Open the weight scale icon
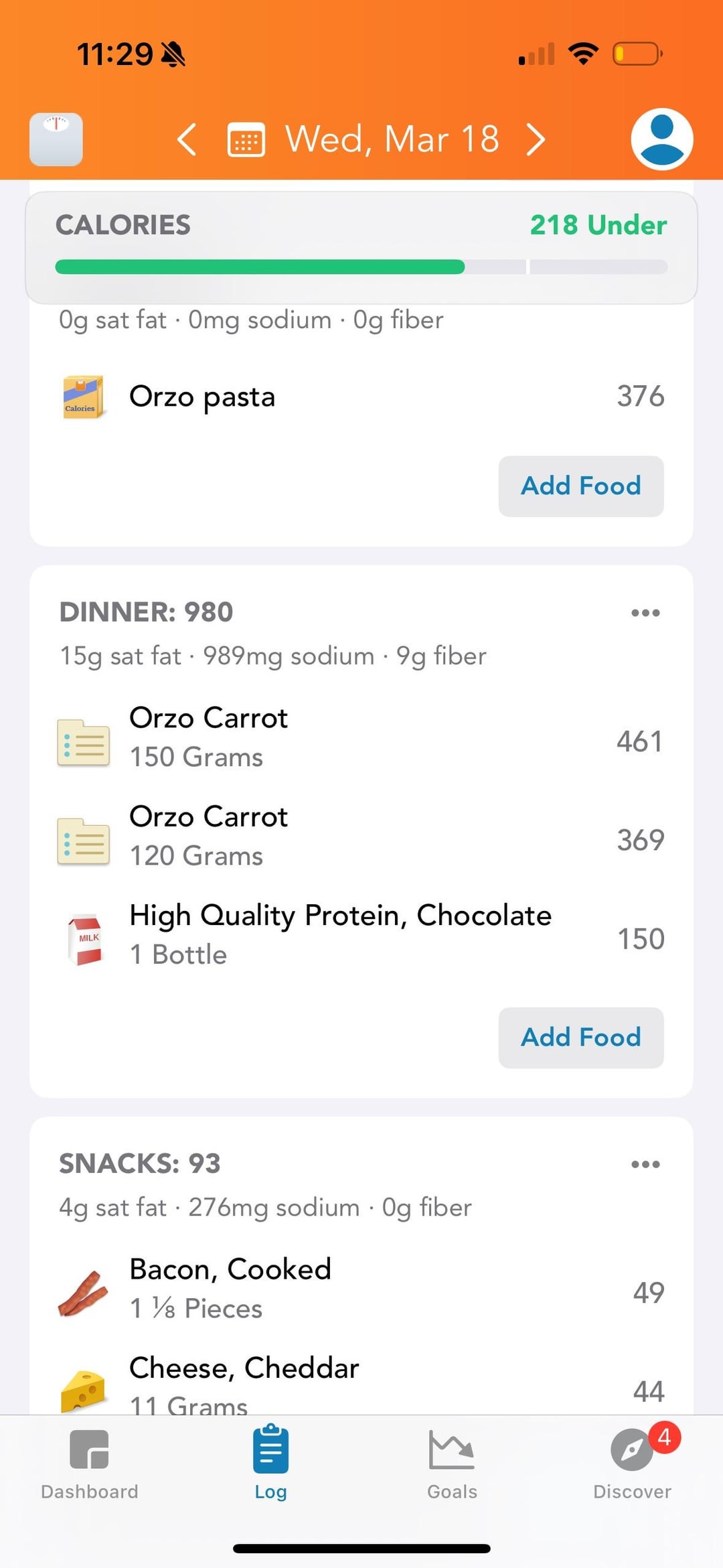 click(x=56, y=139)
